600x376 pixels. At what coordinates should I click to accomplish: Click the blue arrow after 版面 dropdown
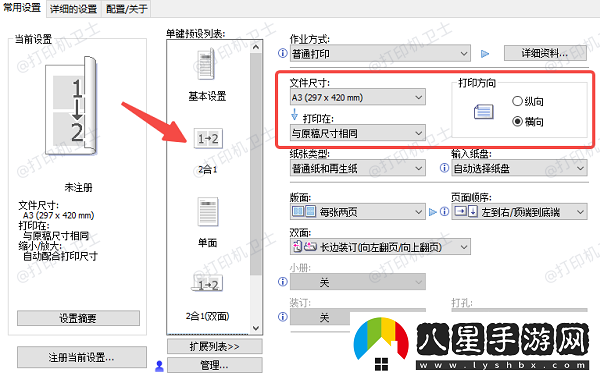(432, 212)
